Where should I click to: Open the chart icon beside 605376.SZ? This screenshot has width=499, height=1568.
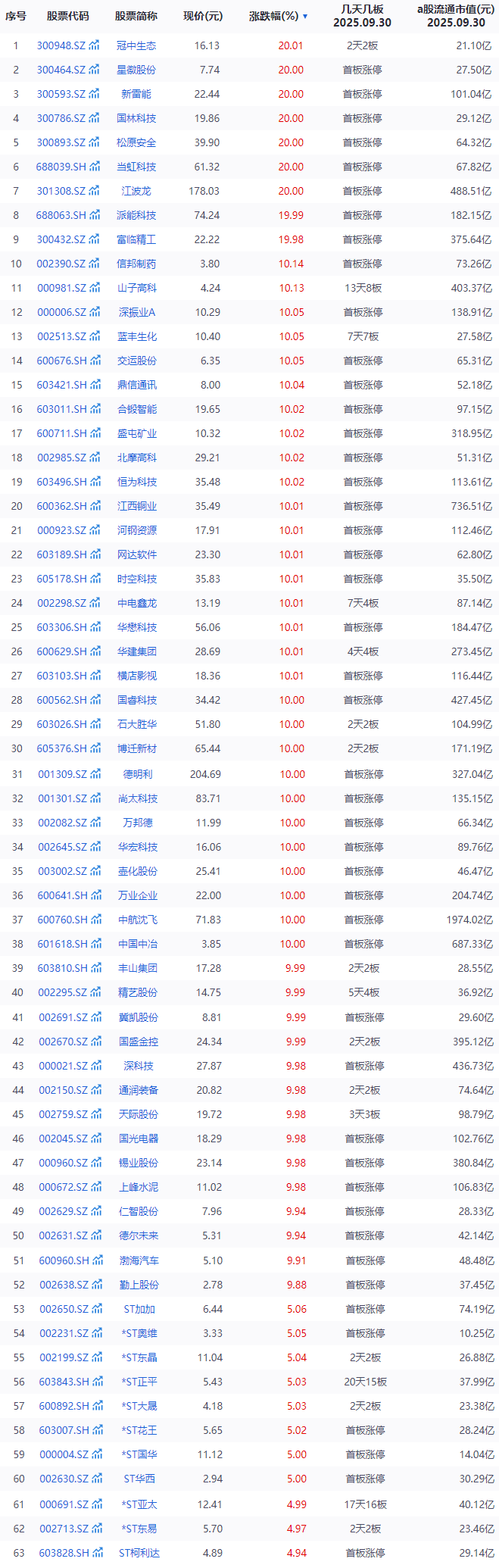(95, 748)
